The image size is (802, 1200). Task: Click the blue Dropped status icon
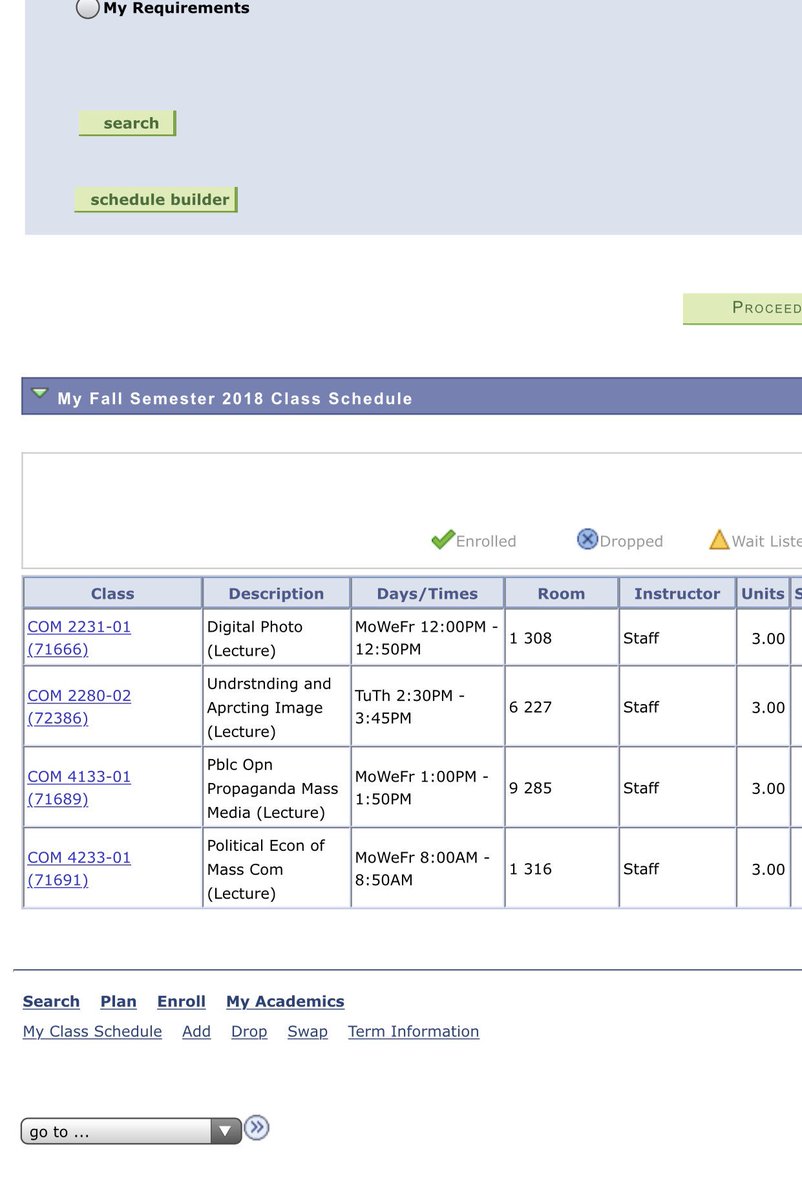[587, 539]
